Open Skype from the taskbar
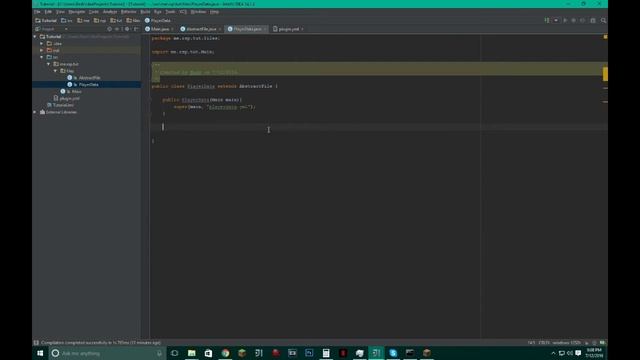The image size is (640, 360). tap(393, 353)
